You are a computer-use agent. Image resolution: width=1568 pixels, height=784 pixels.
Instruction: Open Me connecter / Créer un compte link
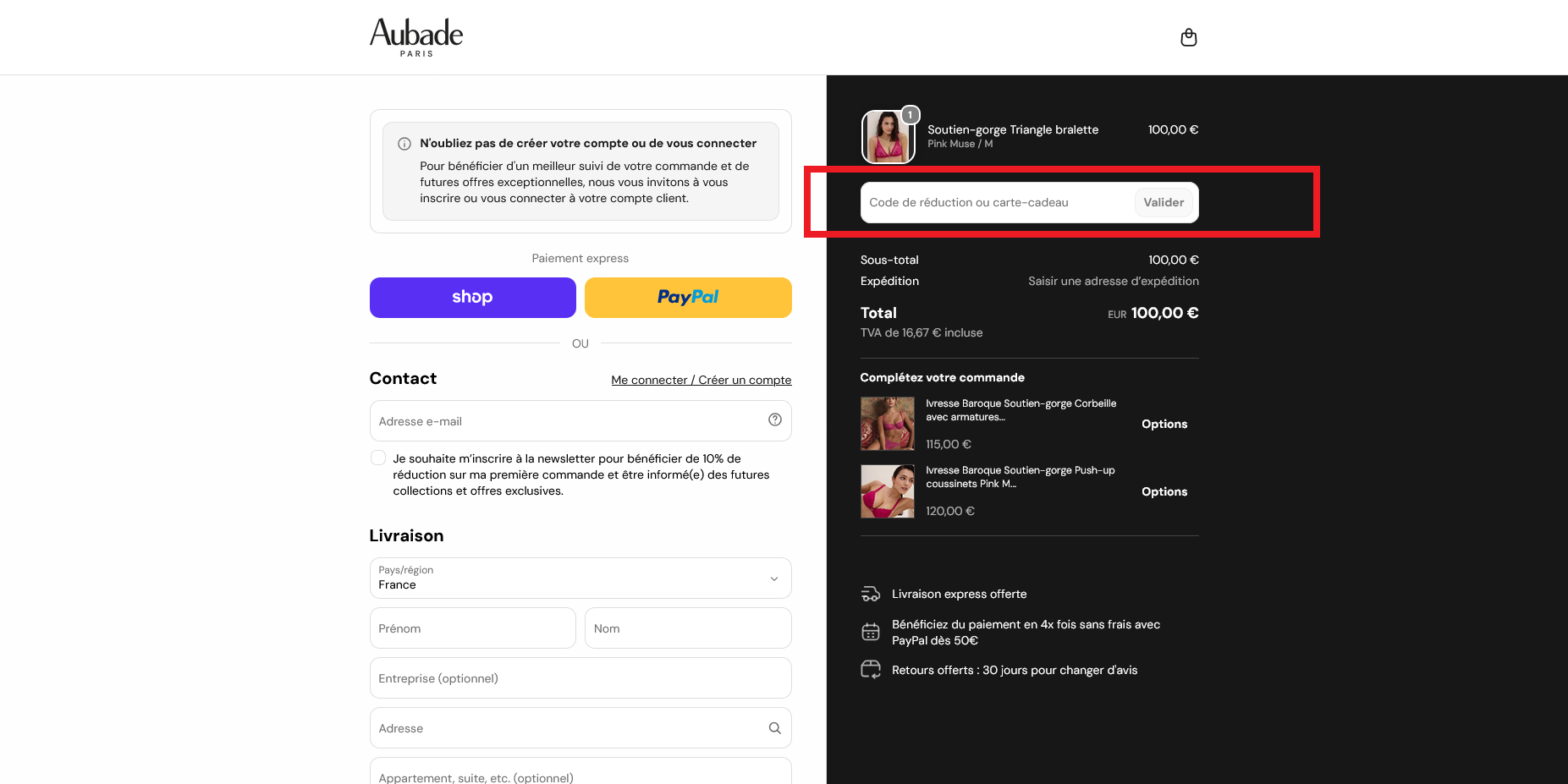coord(701,380)
